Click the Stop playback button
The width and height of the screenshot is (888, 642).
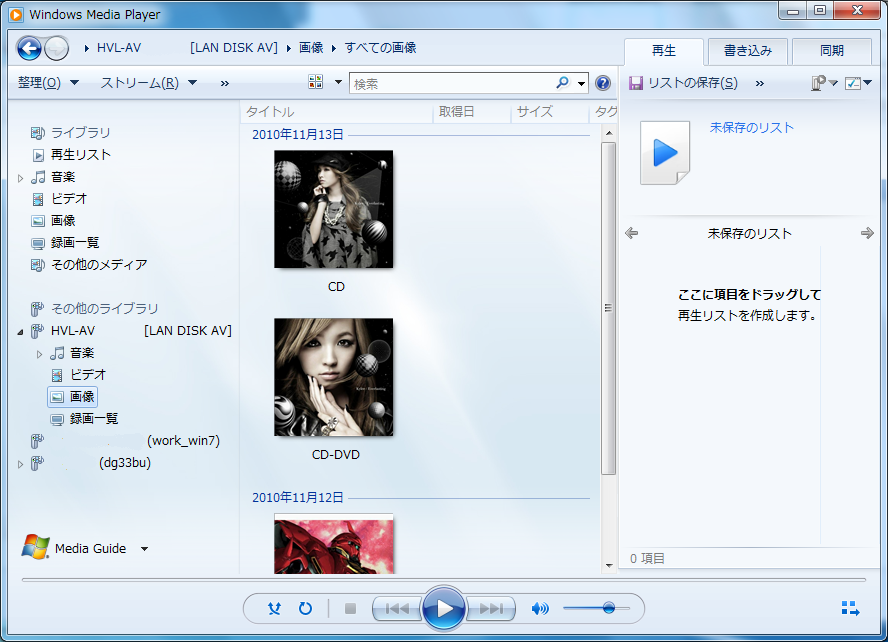351,609
